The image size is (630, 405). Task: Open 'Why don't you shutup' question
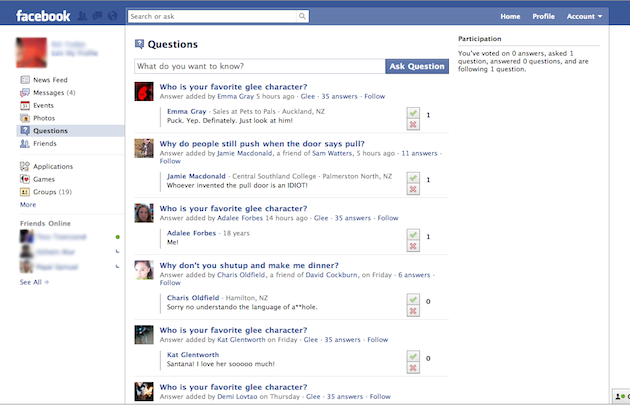[249, 265]
